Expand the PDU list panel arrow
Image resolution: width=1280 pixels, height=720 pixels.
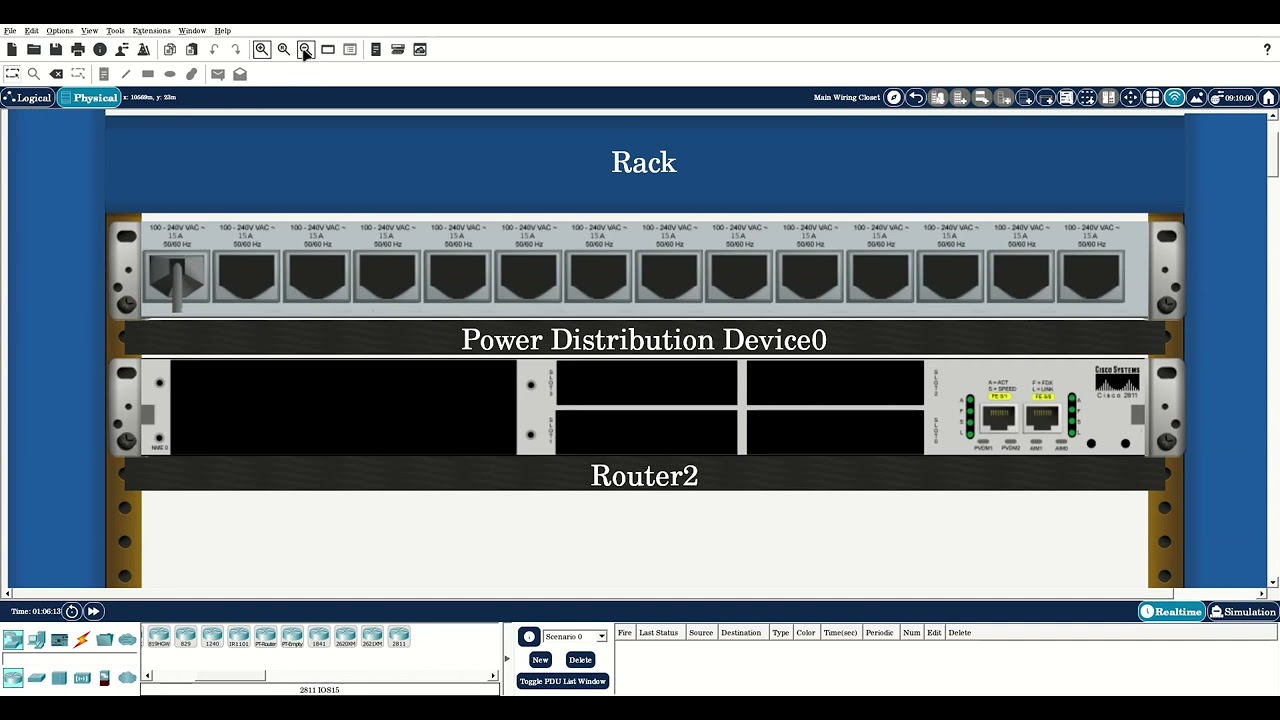click(507, 658)
